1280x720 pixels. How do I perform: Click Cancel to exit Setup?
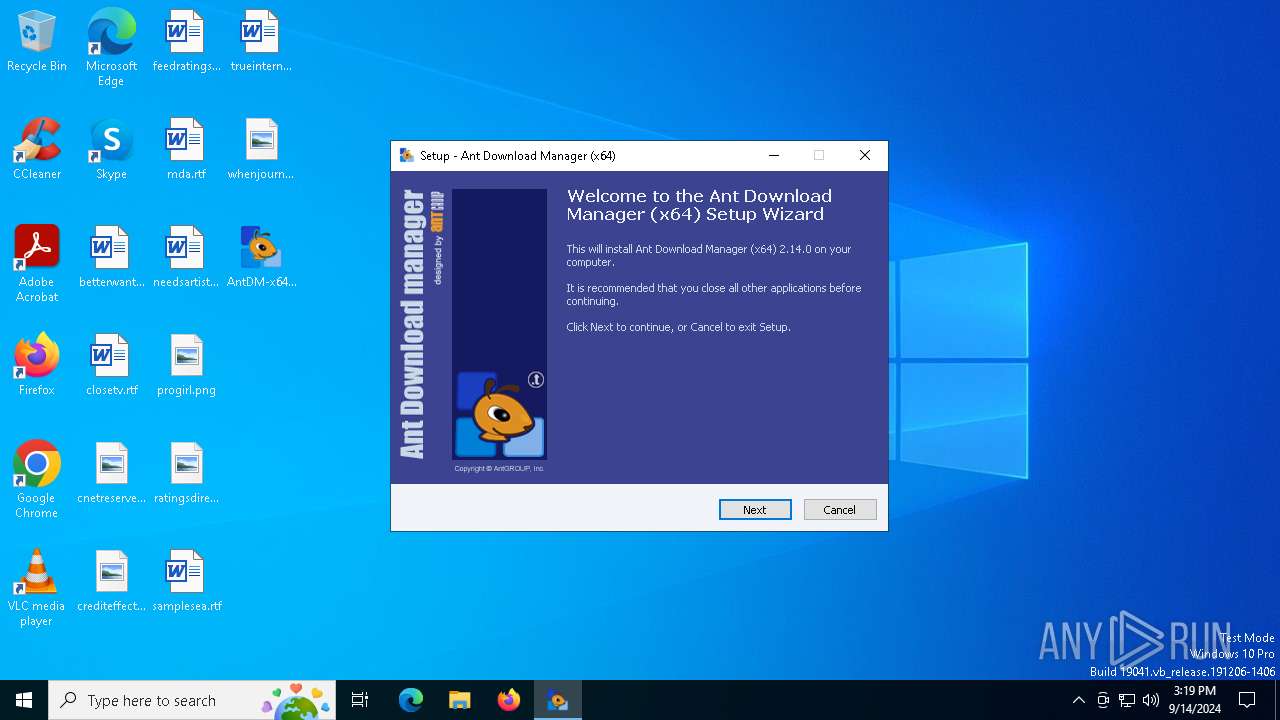[x=840, y=509]
